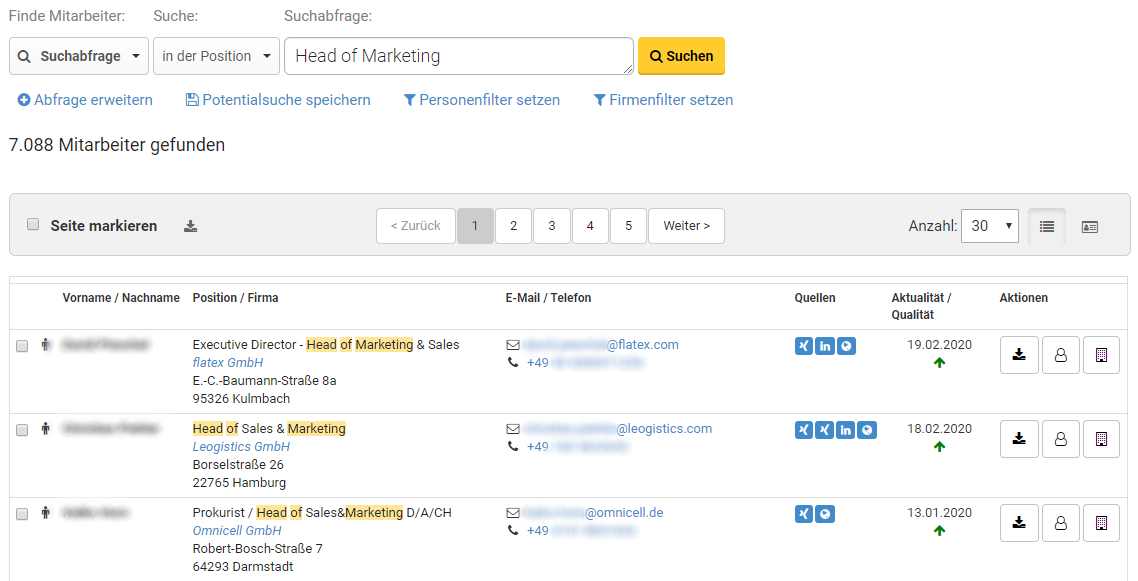Viewport: 1138px width, 581px height.
Task: Go to next page with Weiter
Action: 686,226
